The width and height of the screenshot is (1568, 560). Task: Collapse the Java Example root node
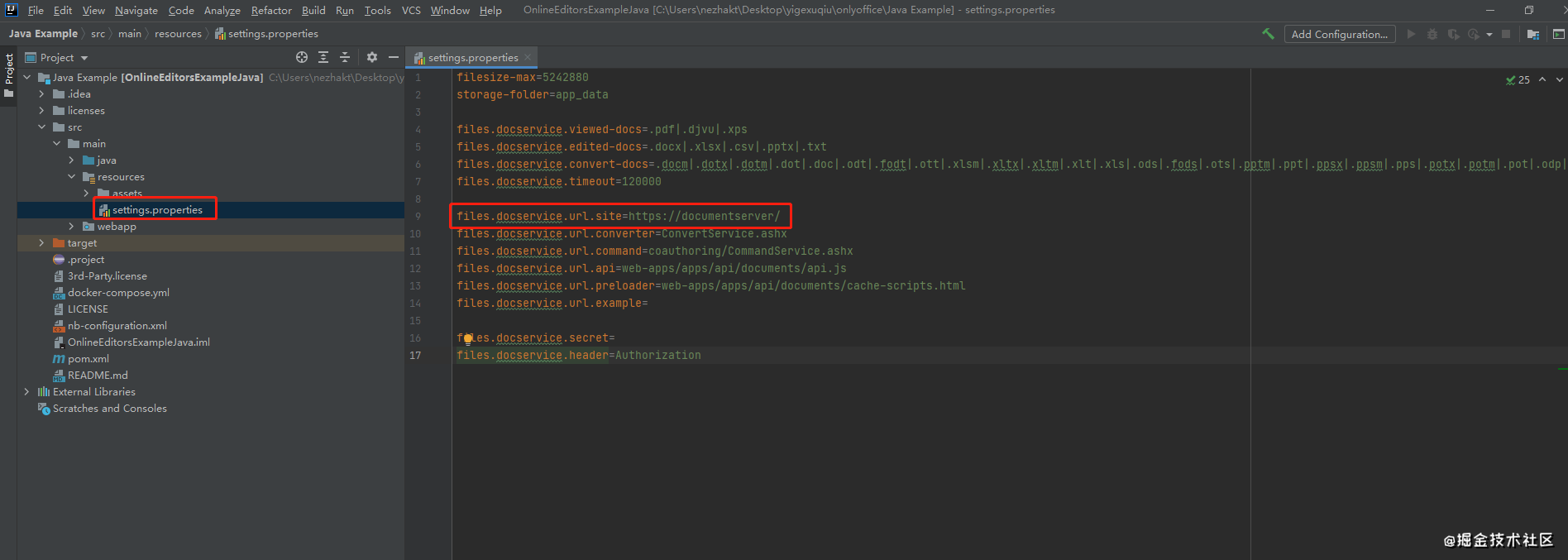(x=26, y=77)
